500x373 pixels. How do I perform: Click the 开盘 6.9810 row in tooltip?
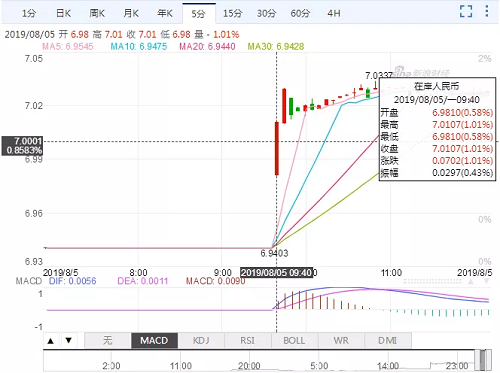pyautogui.click(x=437, y=113)
